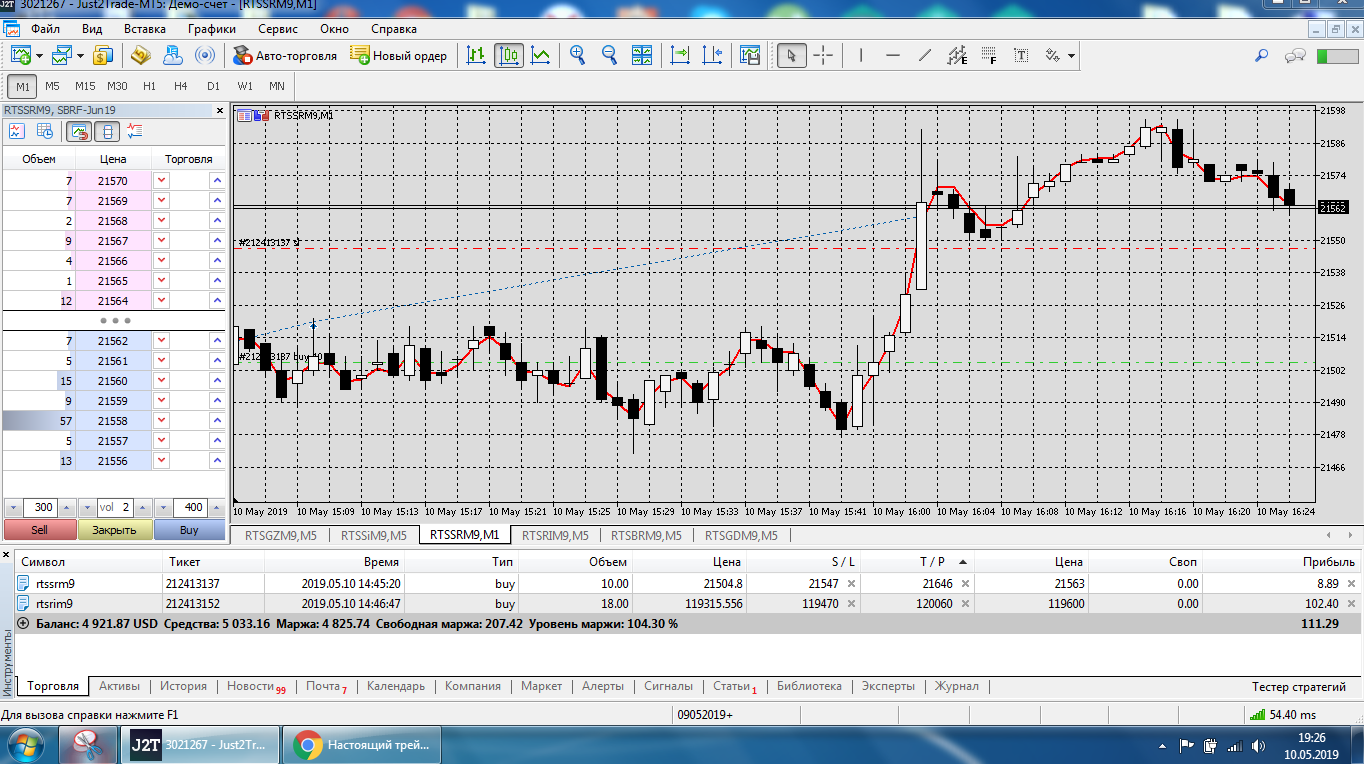Image resolution: width=1364 pixels, height=764 pixels.
Task: Click the zoom in chart icon
Action: pyautogui.click(x=577, y=55)
